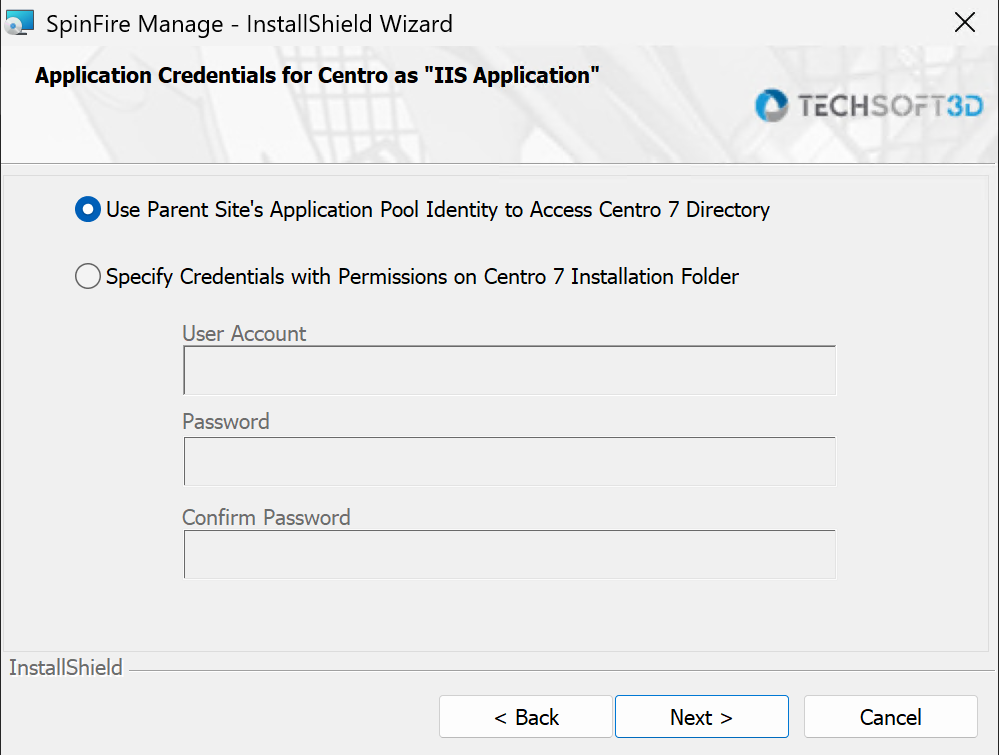The height and width of the screenshot is (755, 999).
Task: Click the installer icon in the title bar
Action: (x=19, y=23)
